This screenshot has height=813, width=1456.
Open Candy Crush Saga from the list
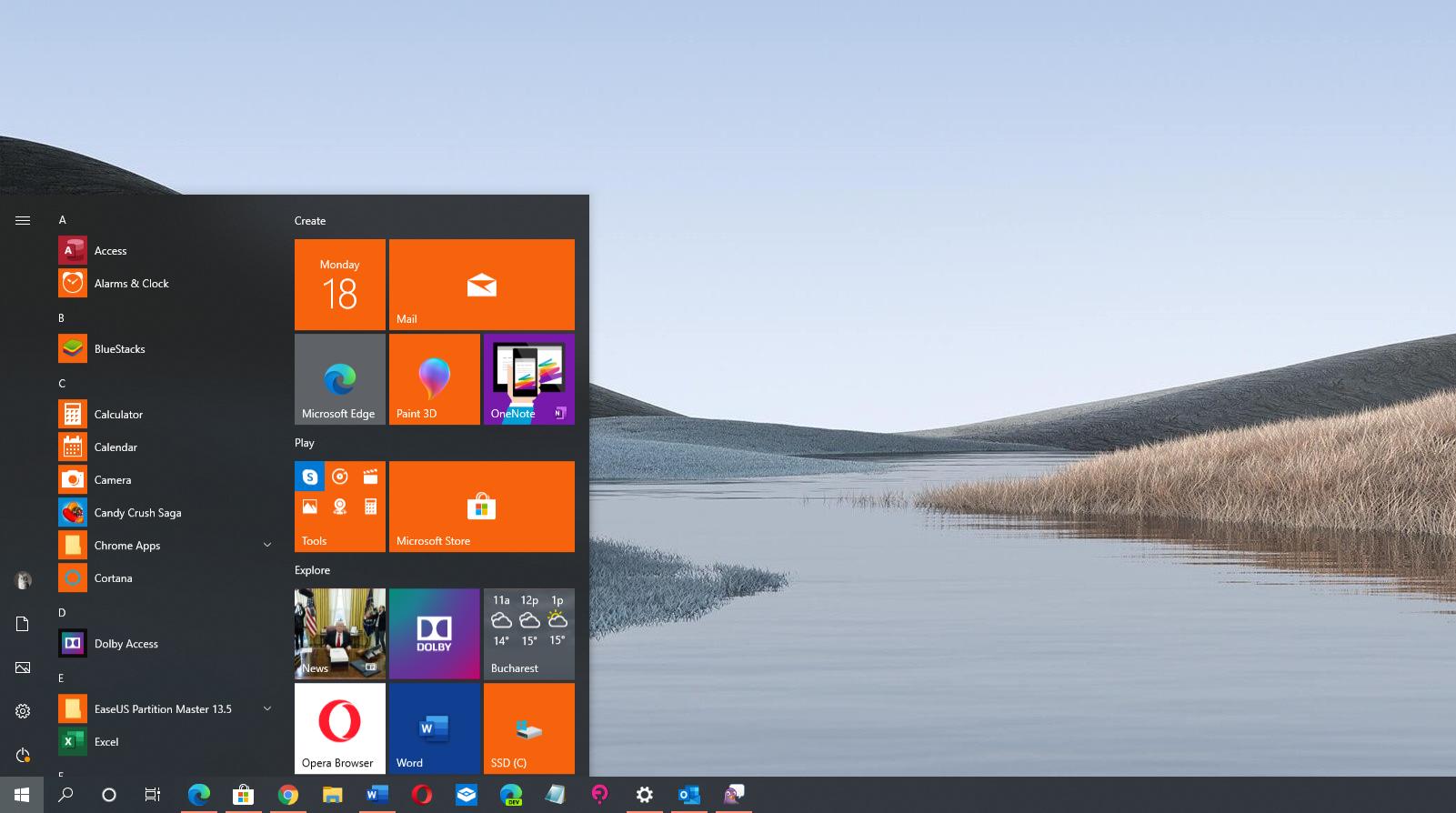pyautogui.click(x=166, y=513)
